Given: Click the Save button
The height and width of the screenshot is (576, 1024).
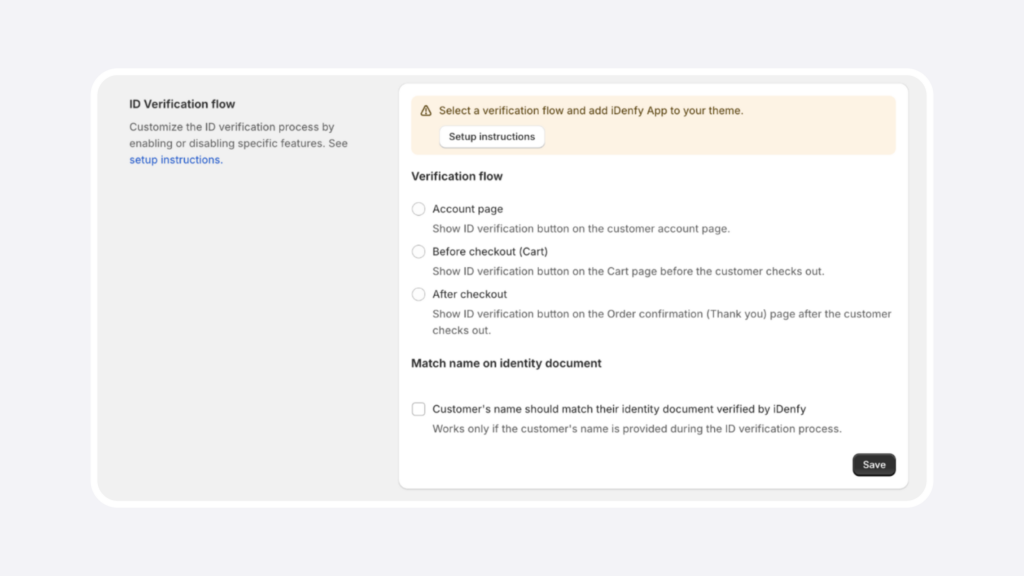Looking at the screenshot, I should point(873,464).
